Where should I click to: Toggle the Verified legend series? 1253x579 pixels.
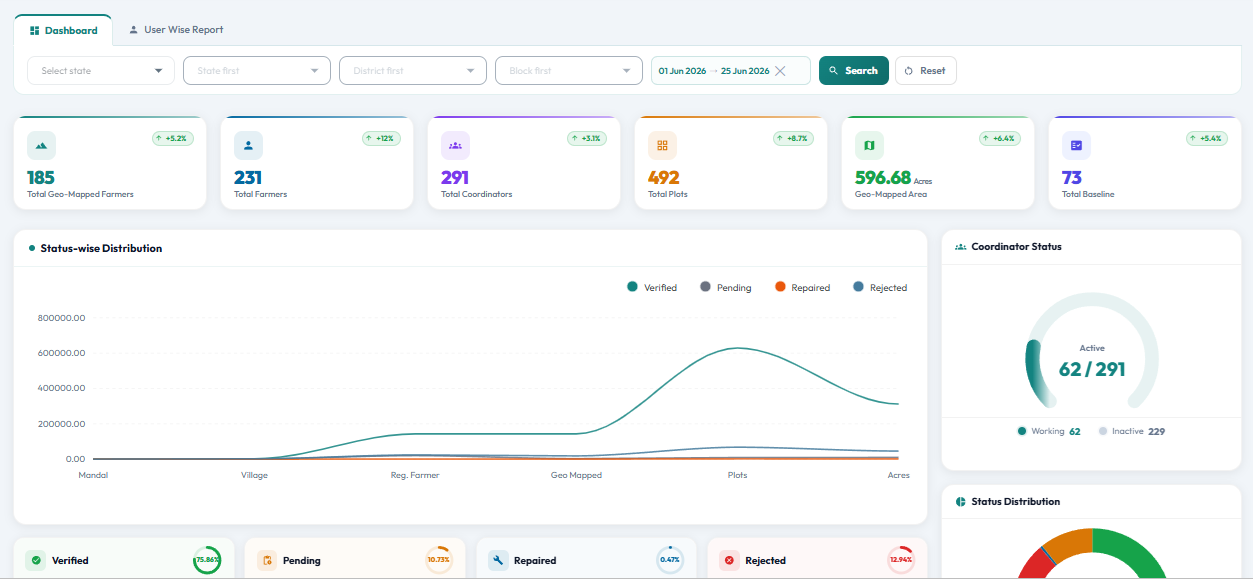(x=652, y=287)
